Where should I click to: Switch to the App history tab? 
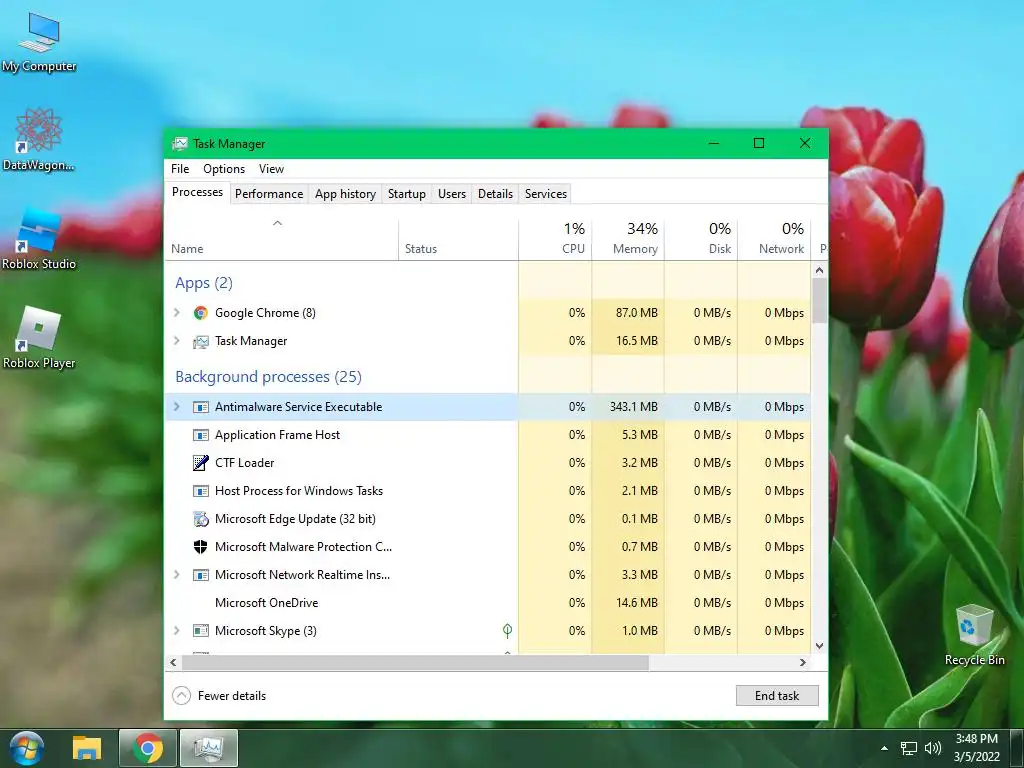pos(345,194)
